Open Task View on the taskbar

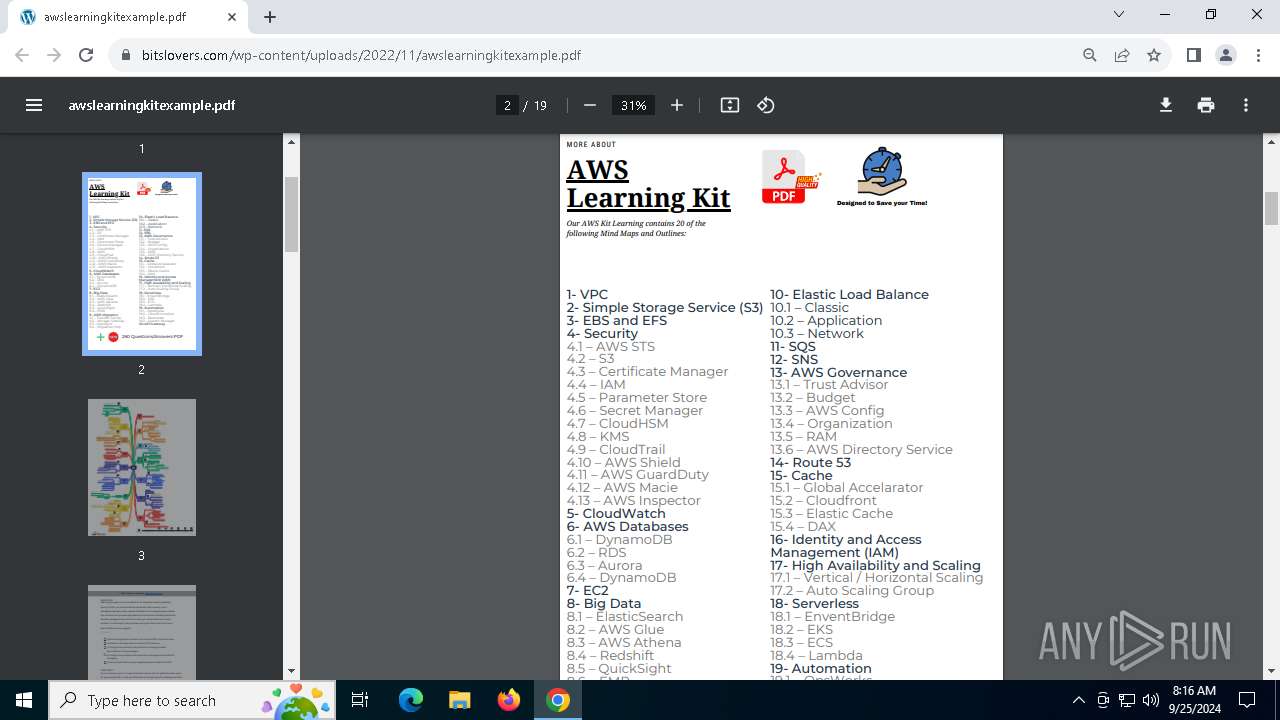[x=361, y=700]
